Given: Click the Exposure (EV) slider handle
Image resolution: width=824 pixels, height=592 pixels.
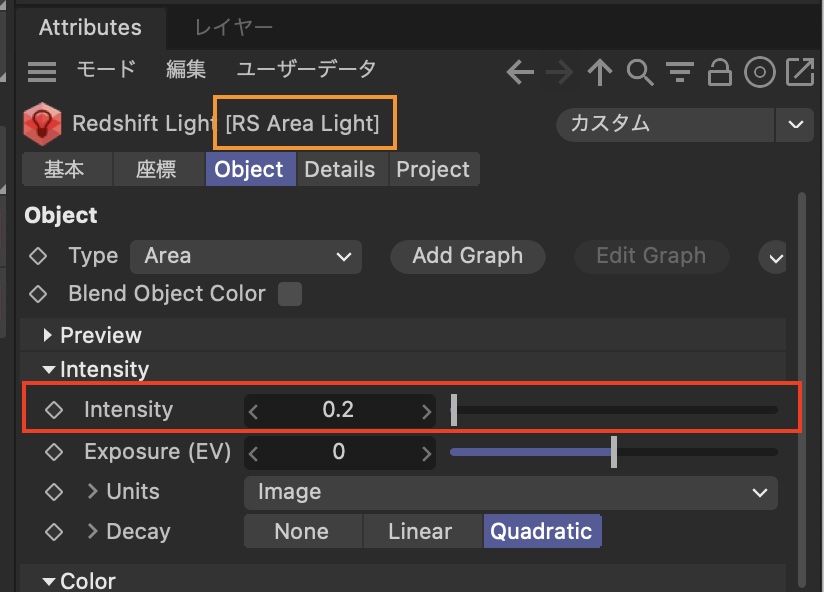Looking at the screenshot, I should point(614,452).
